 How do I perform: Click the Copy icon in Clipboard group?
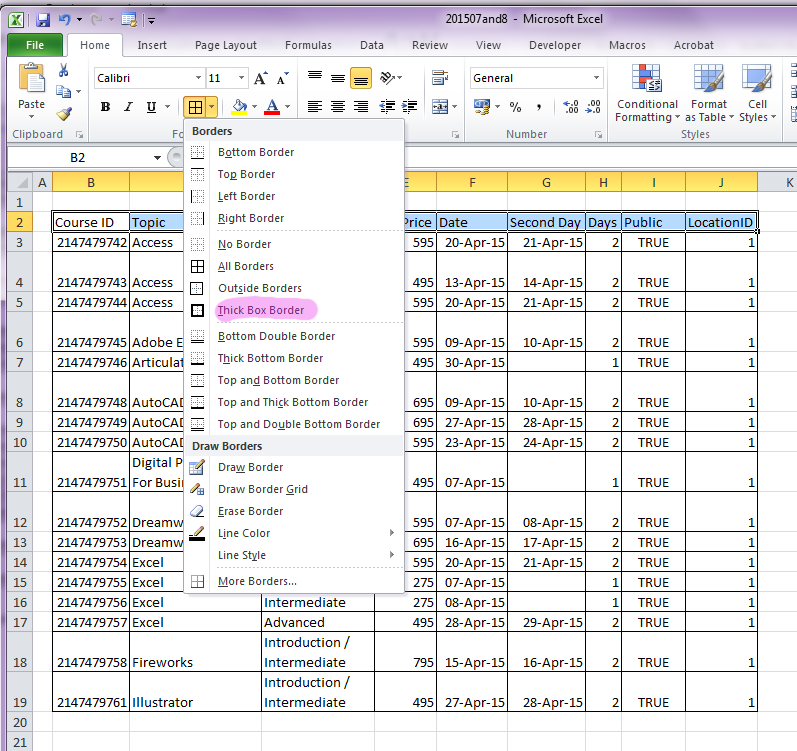pyautogui.click(x=64, y=91)
